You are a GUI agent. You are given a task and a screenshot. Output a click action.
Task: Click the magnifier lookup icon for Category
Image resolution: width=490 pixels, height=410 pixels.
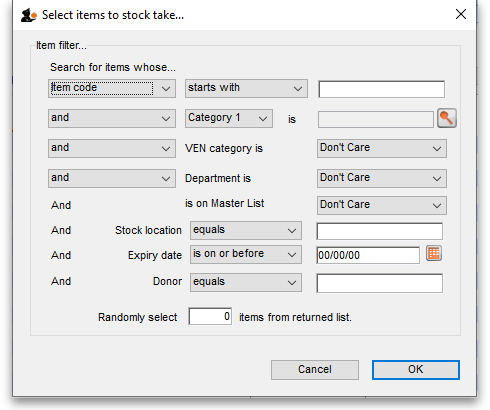click(447, 118)
